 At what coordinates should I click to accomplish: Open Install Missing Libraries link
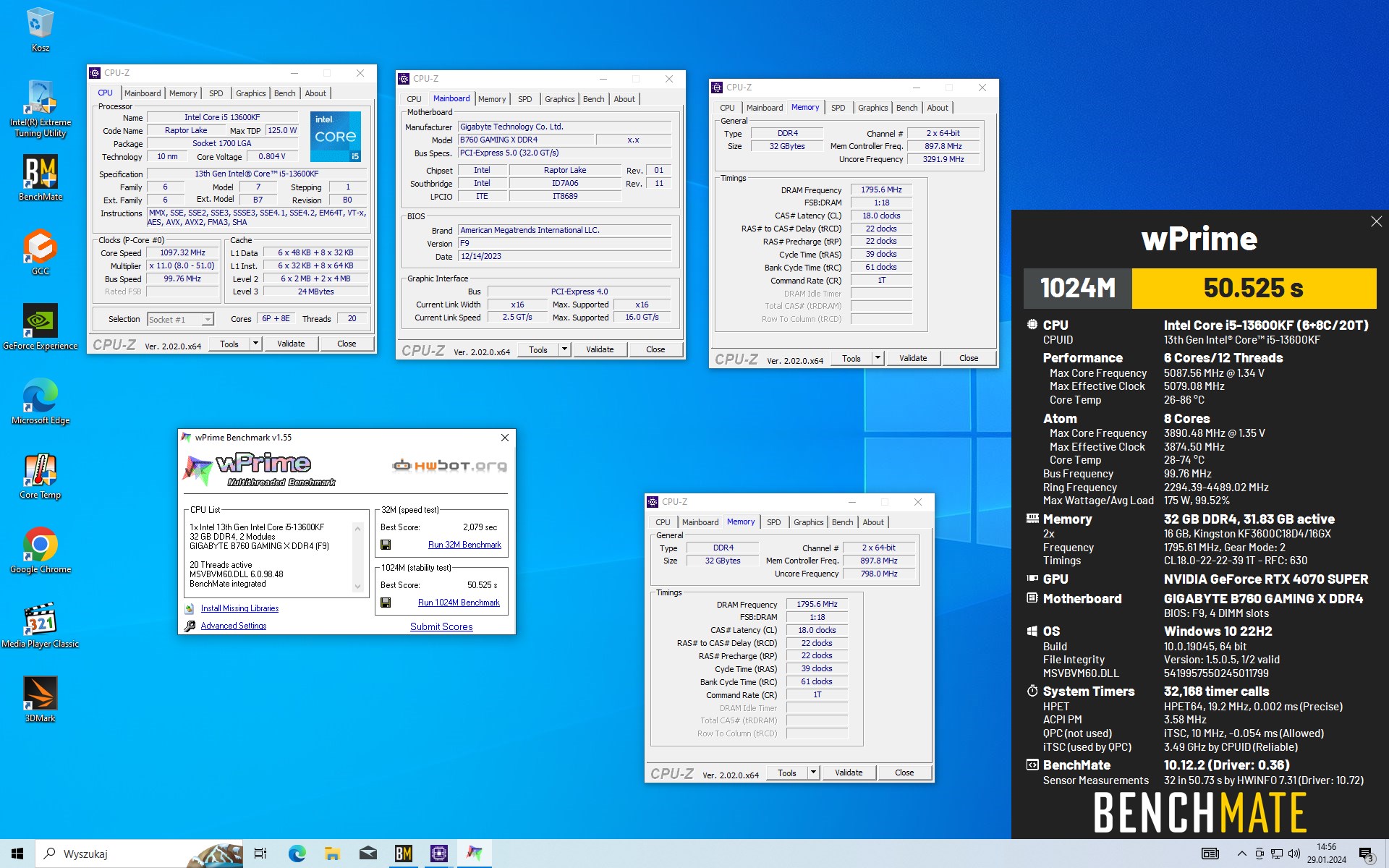point(239,608)
